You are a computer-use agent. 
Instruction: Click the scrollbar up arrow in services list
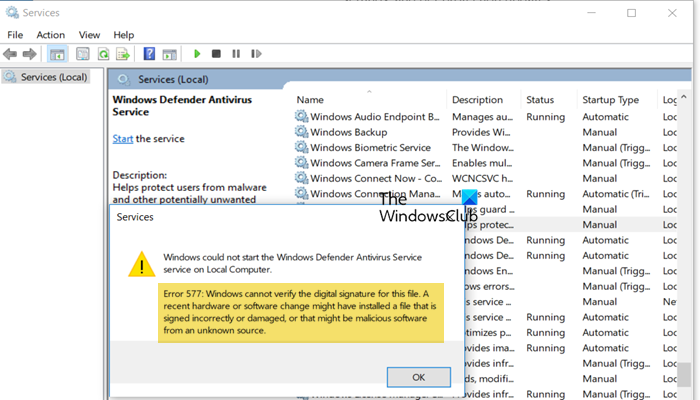point(684,97)
